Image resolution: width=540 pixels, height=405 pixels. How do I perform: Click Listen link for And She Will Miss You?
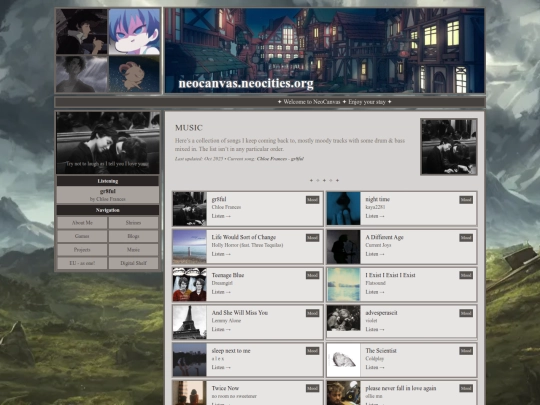tap(221, 329)
